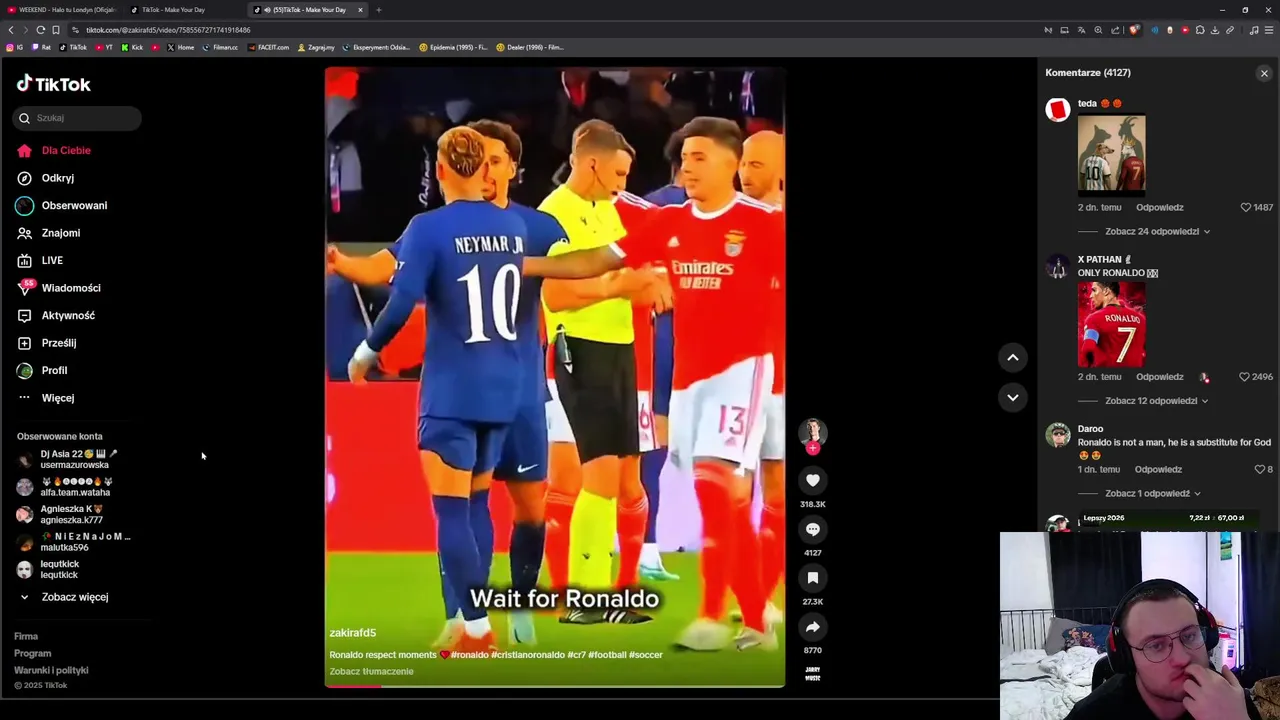1280x720 pixels.
Task: Open a new browser tab
Action: click(378, 10)
